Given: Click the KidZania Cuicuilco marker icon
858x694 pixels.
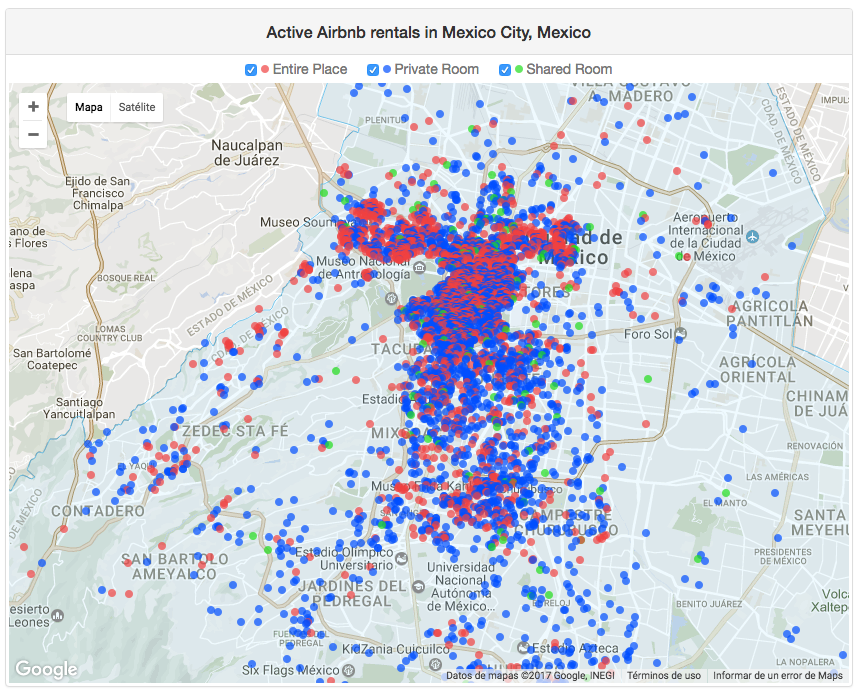Looking at the screenshot, I should tap(436, 664).
